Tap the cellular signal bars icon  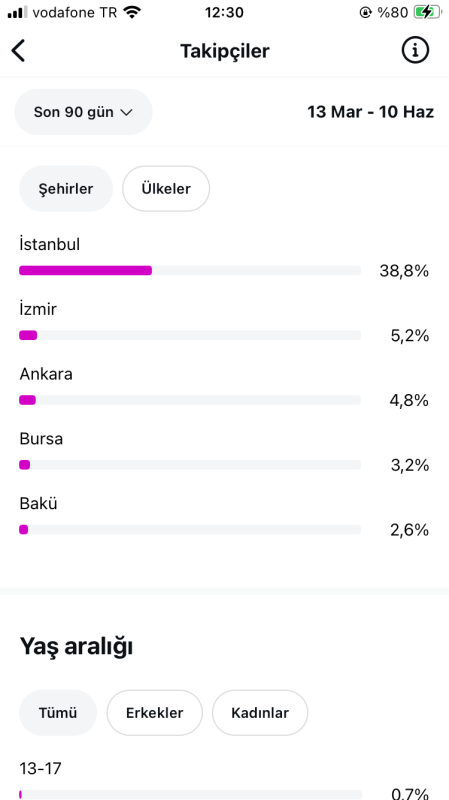coord(17,12)
